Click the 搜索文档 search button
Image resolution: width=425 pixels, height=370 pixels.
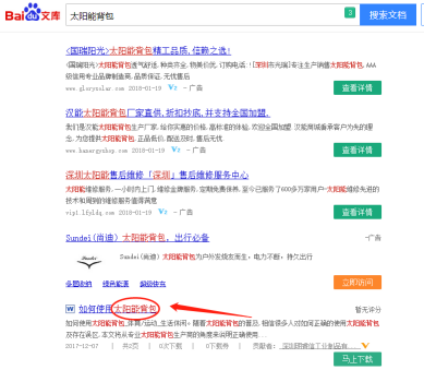point(388,15)
